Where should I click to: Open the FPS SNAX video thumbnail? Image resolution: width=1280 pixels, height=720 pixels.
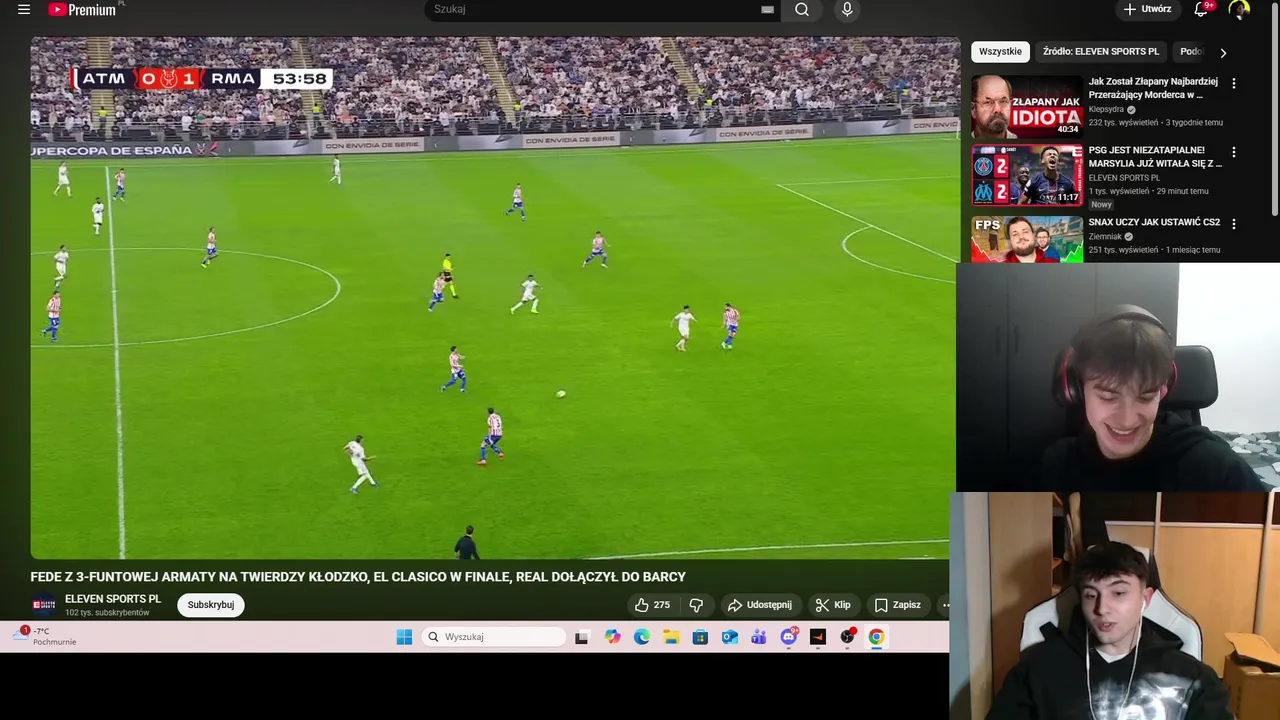(x=1026, y=239)
